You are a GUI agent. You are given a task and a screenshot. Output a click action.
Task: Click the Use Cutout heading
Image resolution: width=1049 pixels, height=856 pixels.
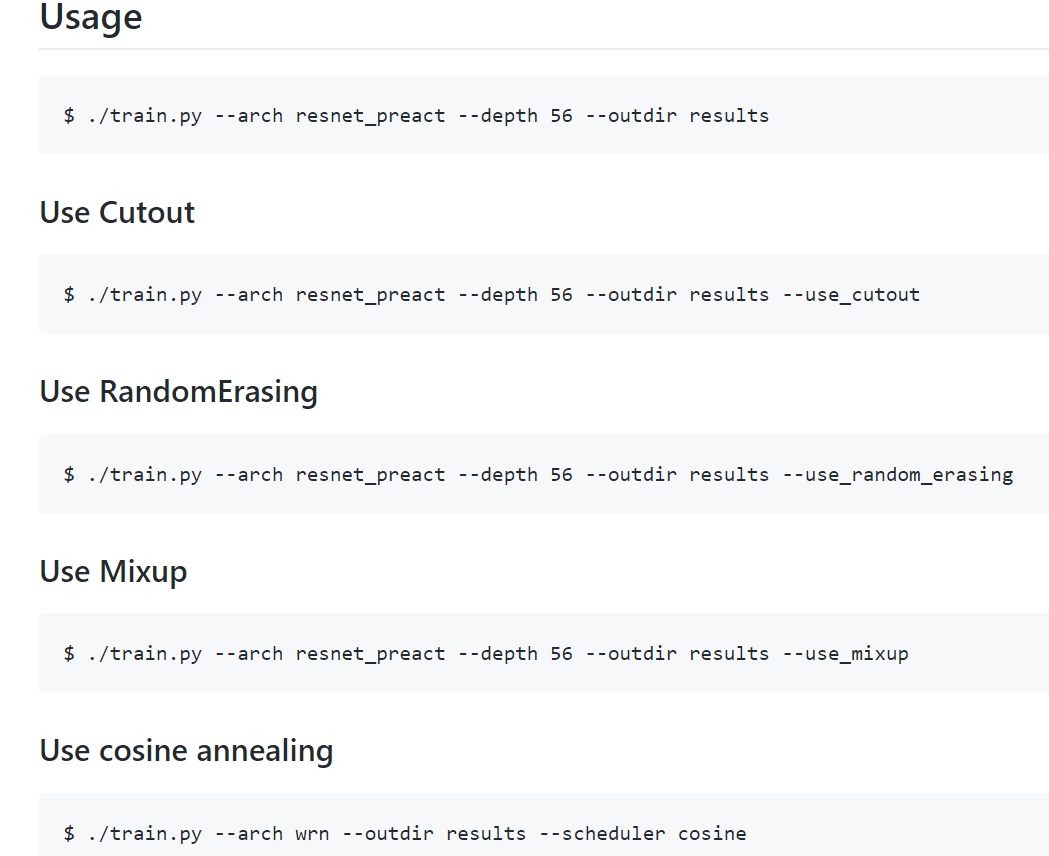click(117, 212)
